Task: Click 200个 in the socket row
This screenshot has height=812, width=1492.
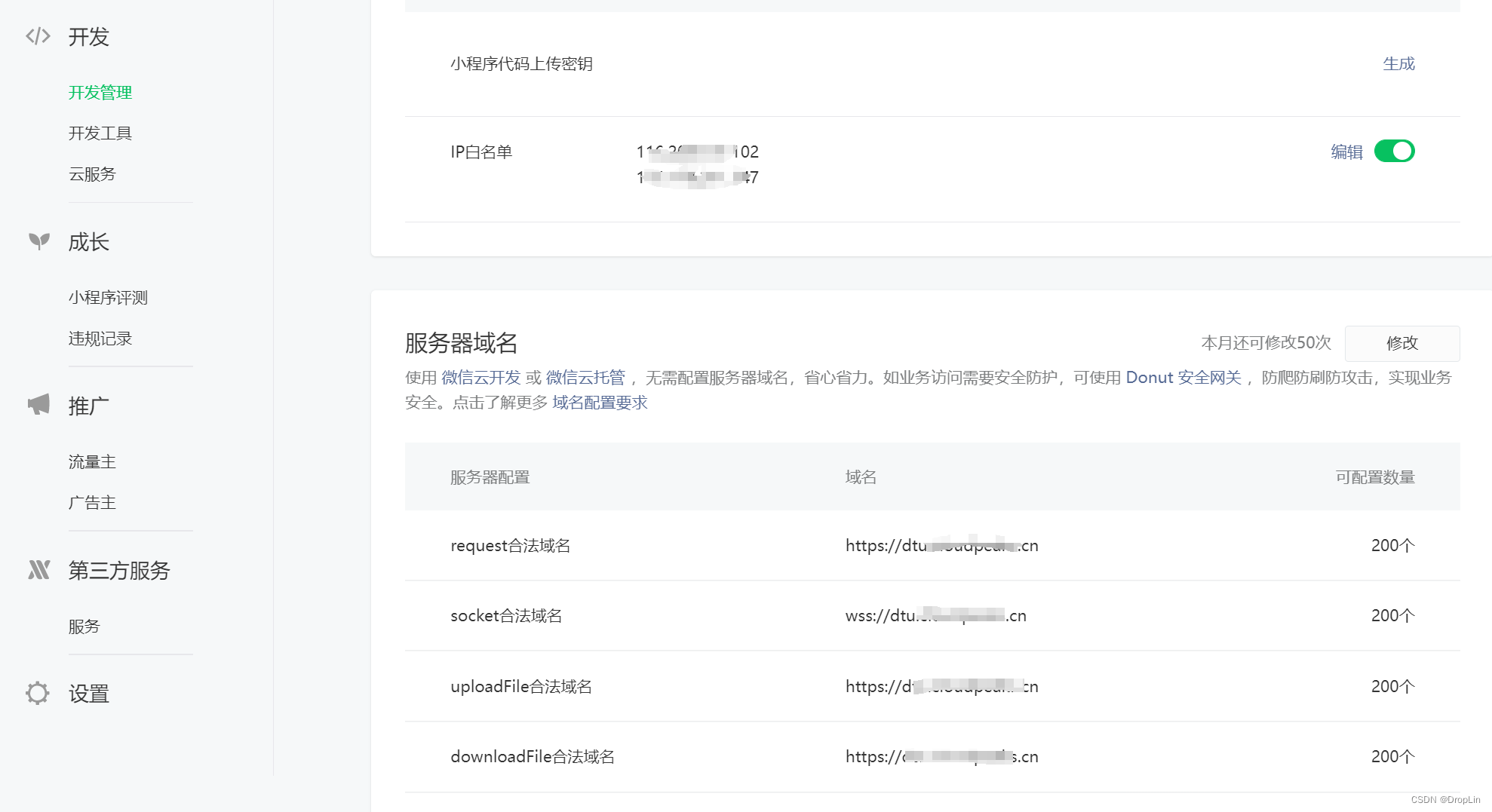Action: tap(1392, 616)
